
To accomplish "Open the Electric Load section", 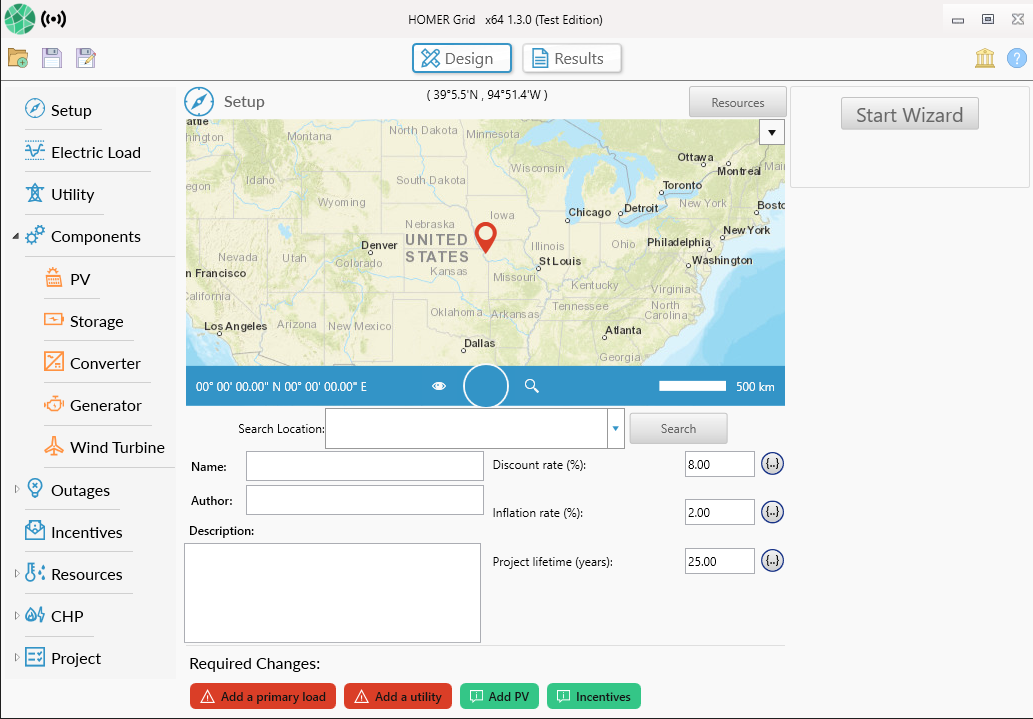I will click(x=96, y=152).
